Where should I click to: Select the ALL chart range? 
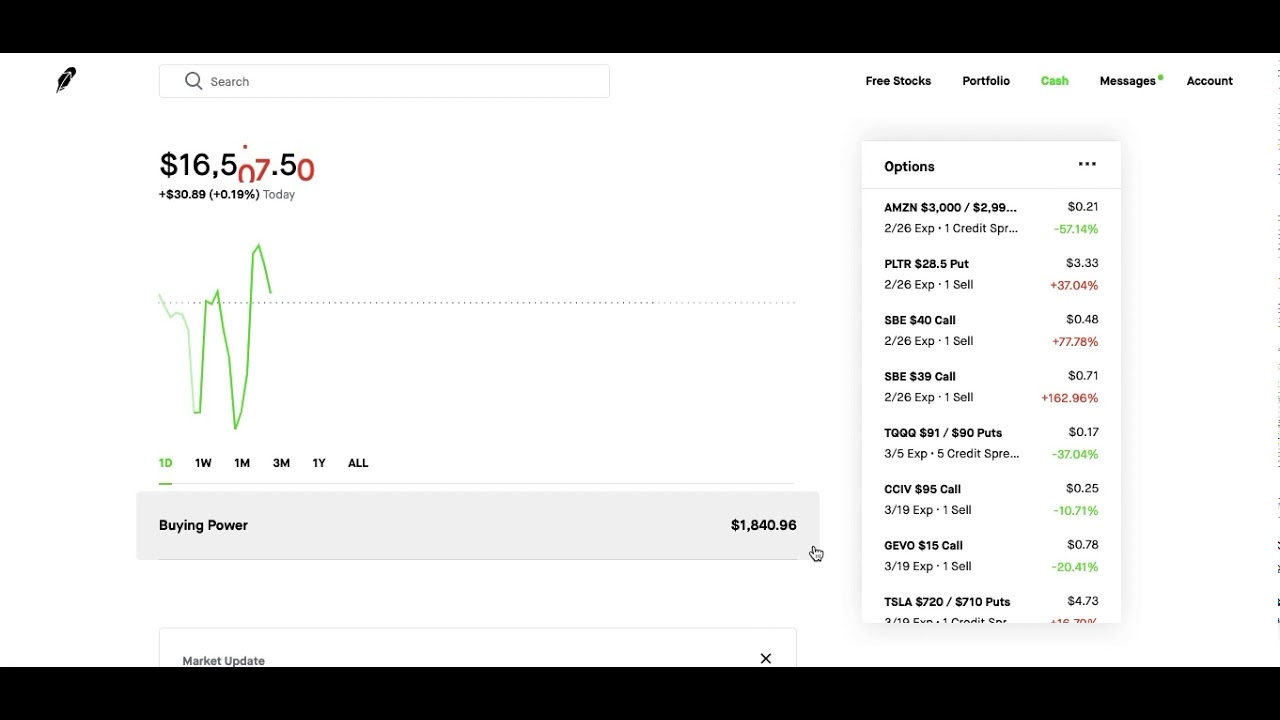358,463
